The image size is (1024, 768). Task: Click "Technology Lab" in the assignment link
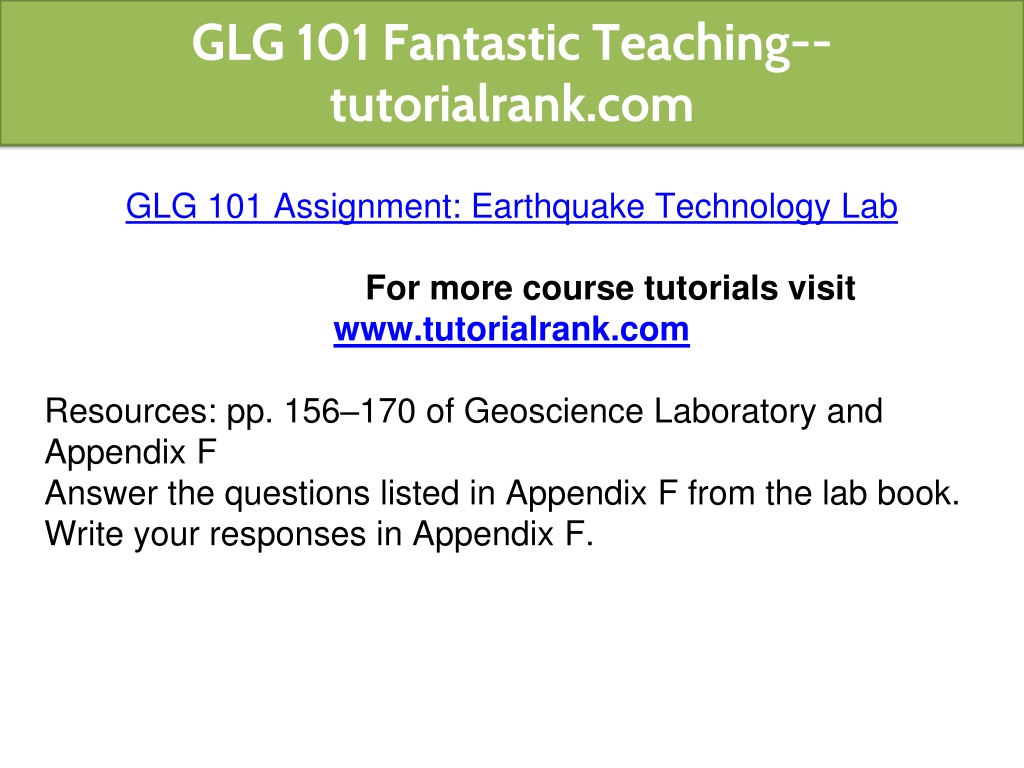[x=776, y=207]
